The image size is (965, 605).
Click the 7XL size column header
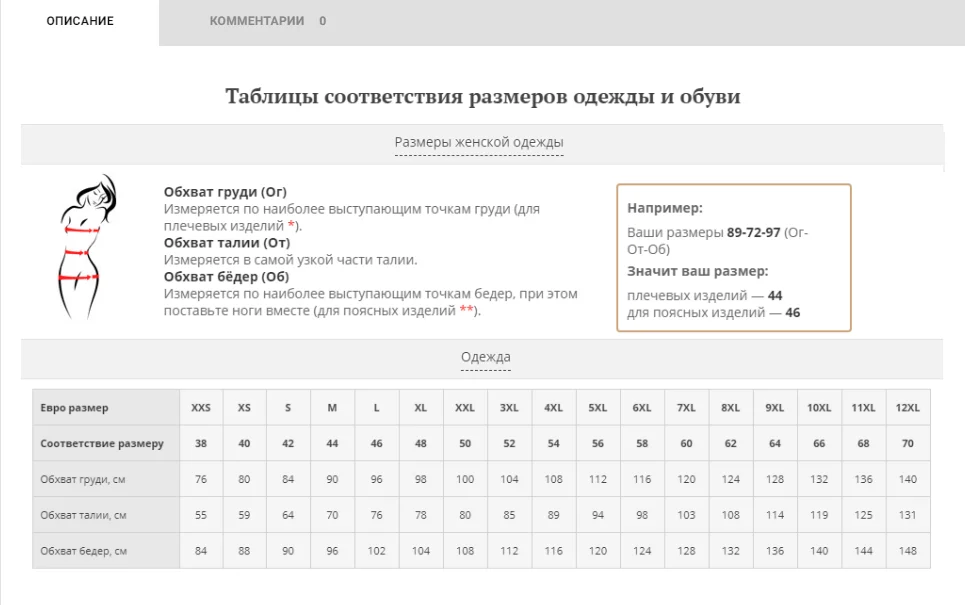click(687, 407)
